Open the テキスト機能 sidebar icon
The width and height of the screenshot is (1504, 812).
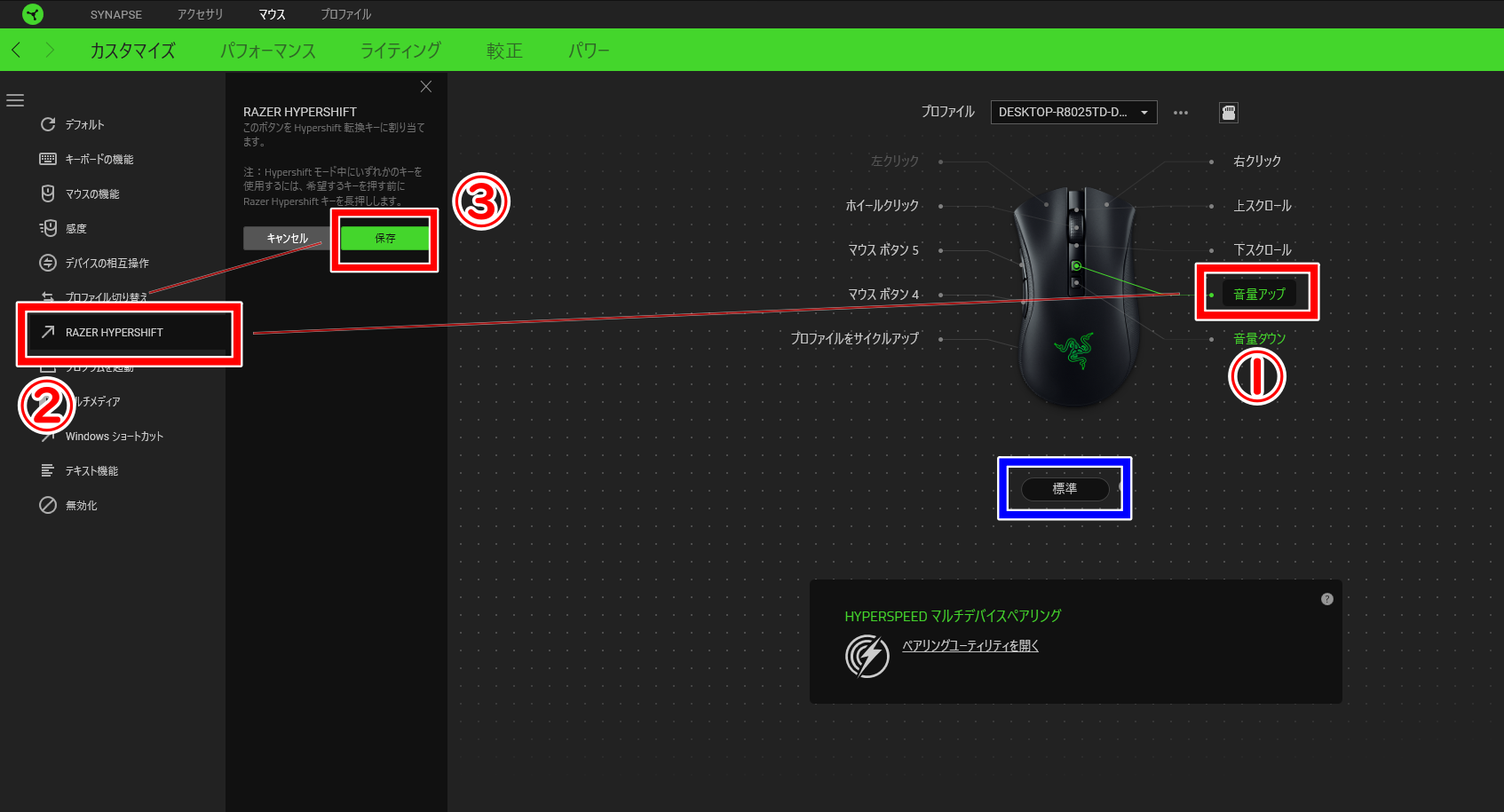coord(49,470)
